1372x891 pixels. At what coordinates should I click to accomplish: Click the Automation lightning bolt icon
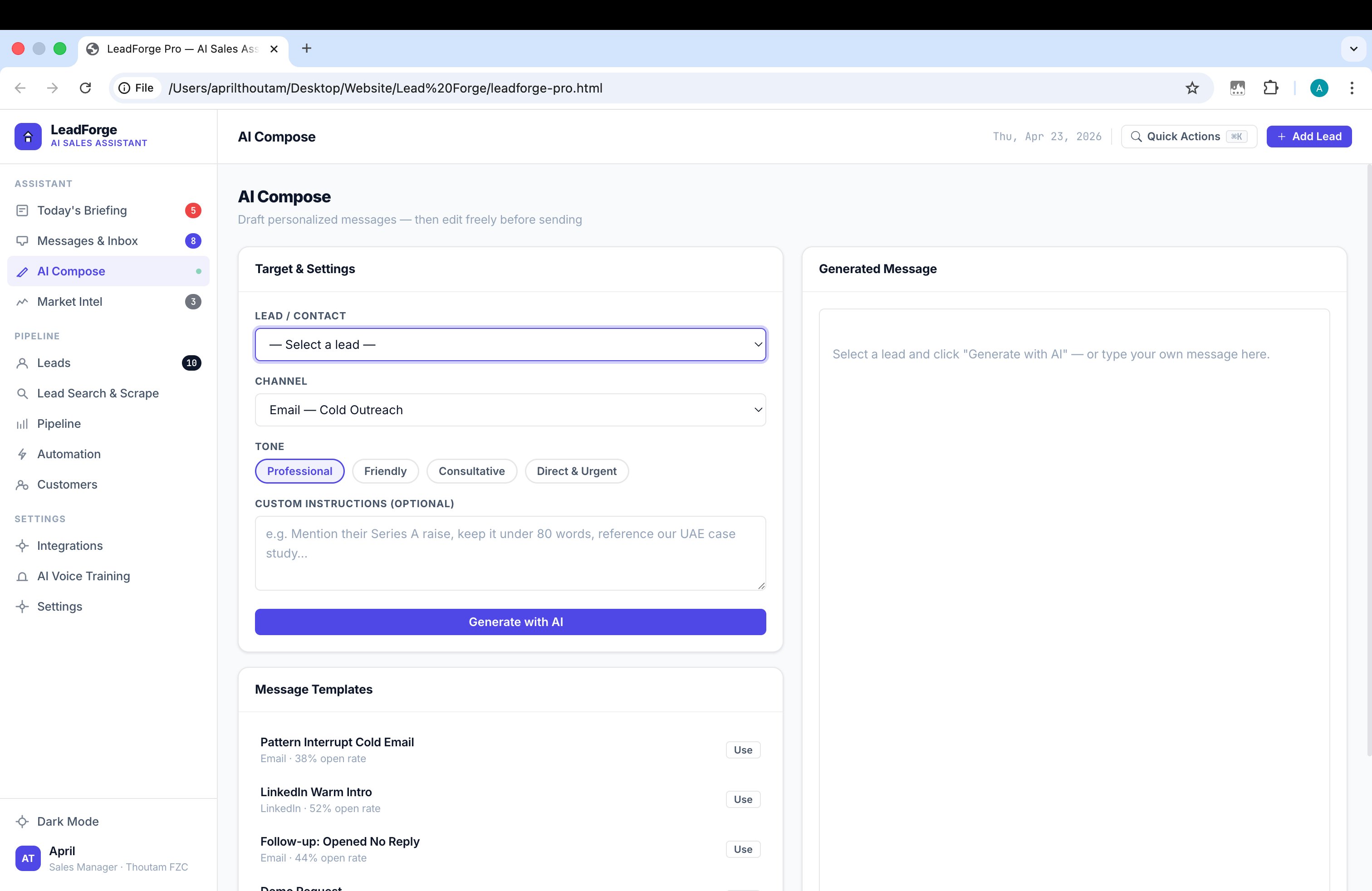pos(22,454)
